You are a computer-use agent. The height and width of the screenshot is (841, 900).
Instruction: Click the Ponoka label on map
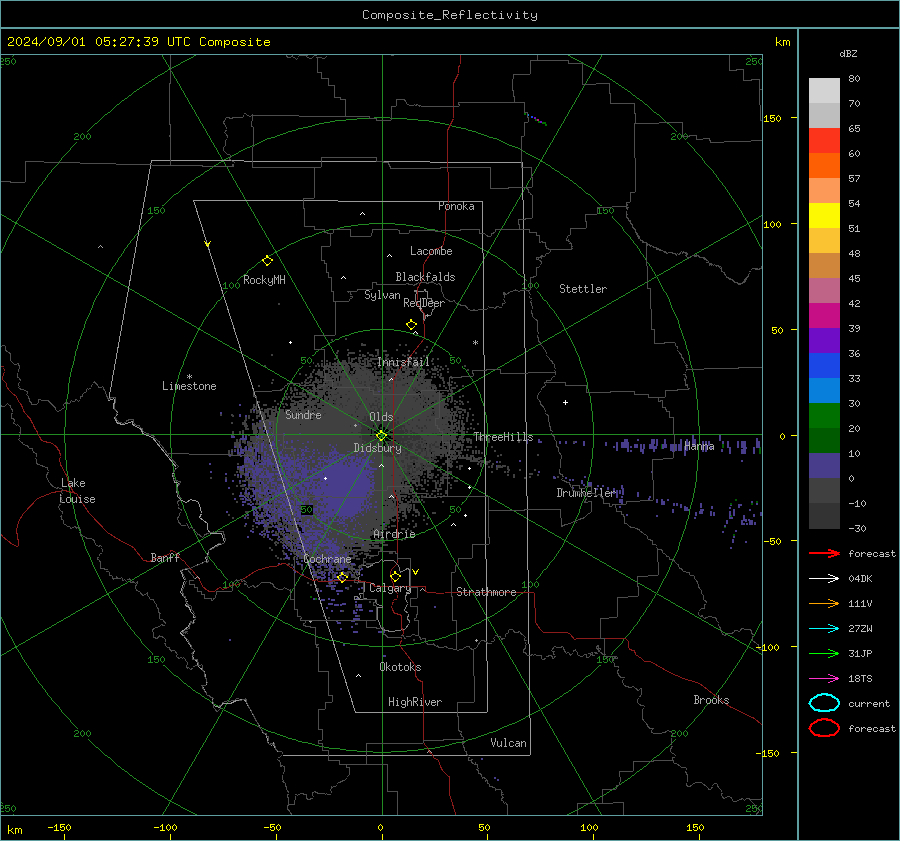(456, 206)
